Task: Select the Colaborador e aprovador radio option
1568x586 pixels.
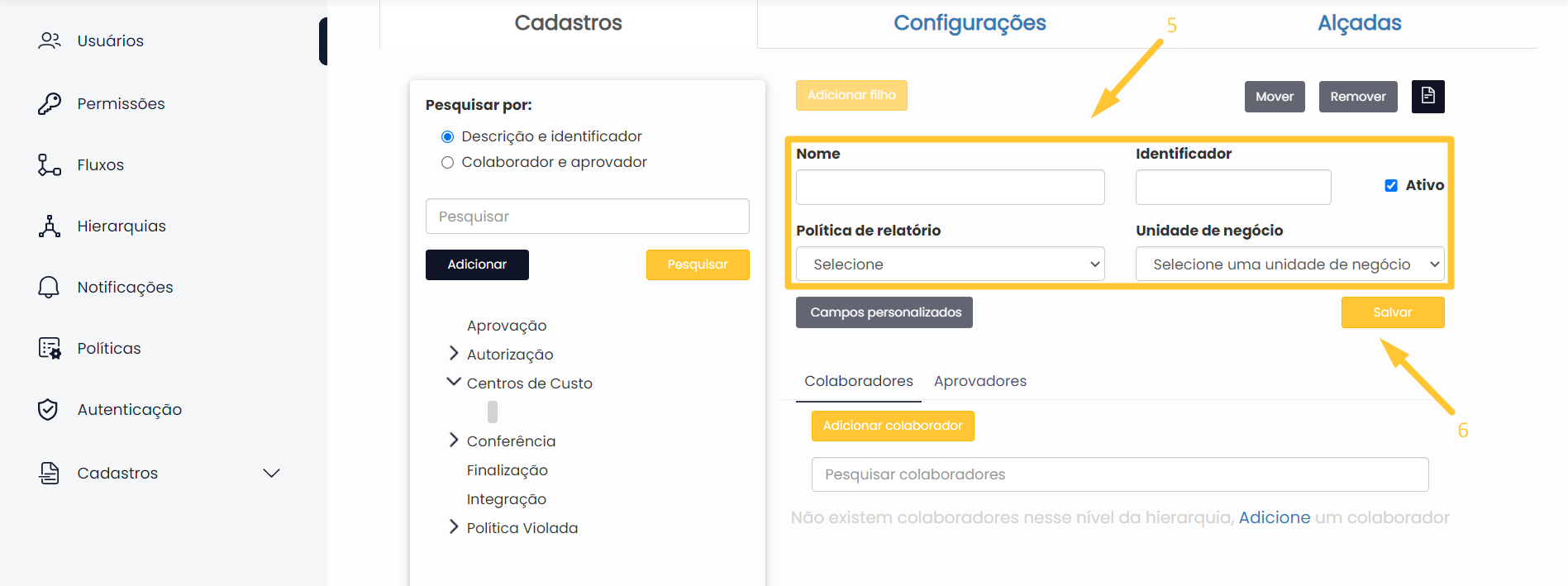Action: (x=448, y=162)
